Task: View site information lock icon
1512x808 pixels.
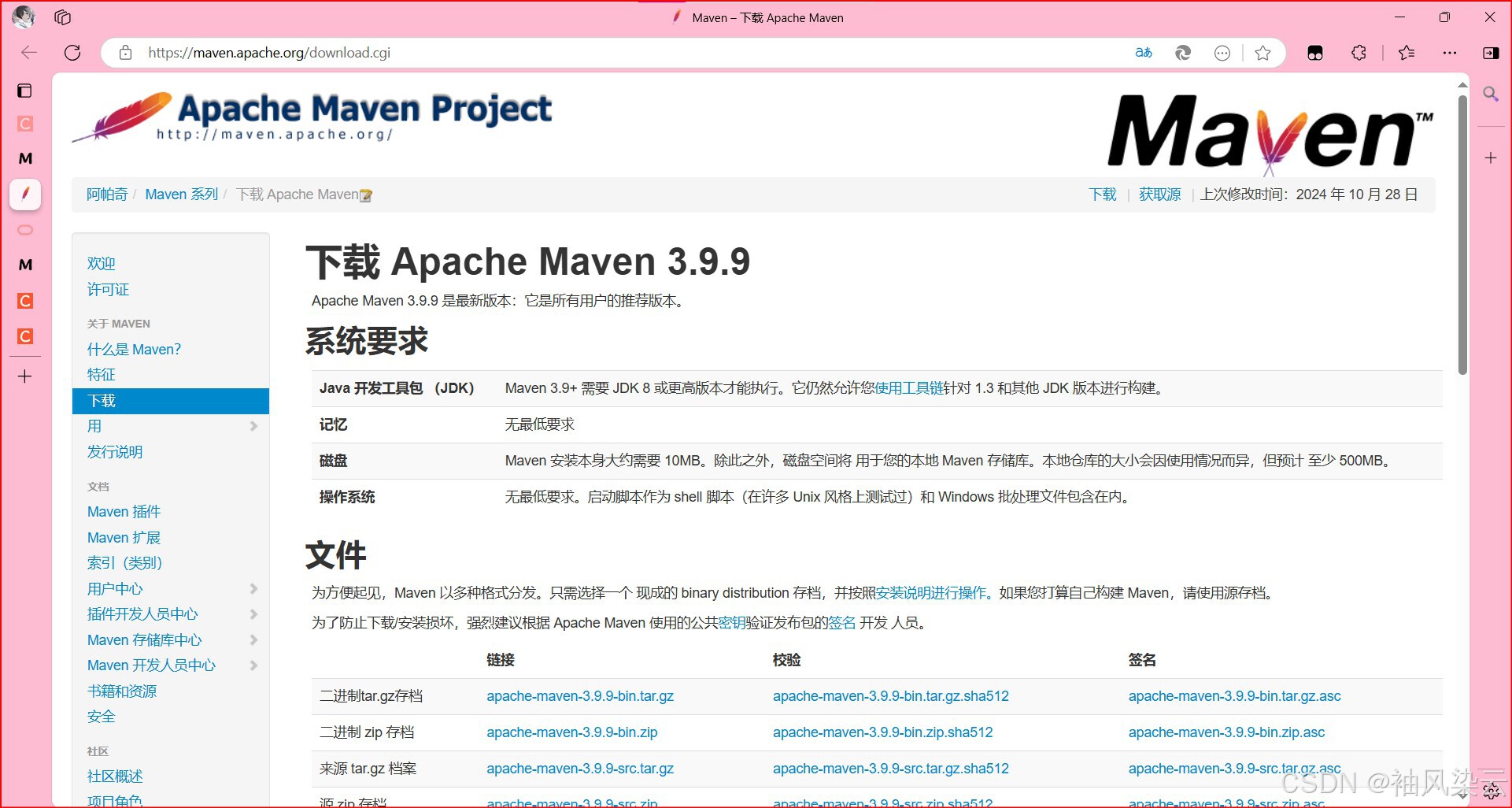Action: coord(125,53)
